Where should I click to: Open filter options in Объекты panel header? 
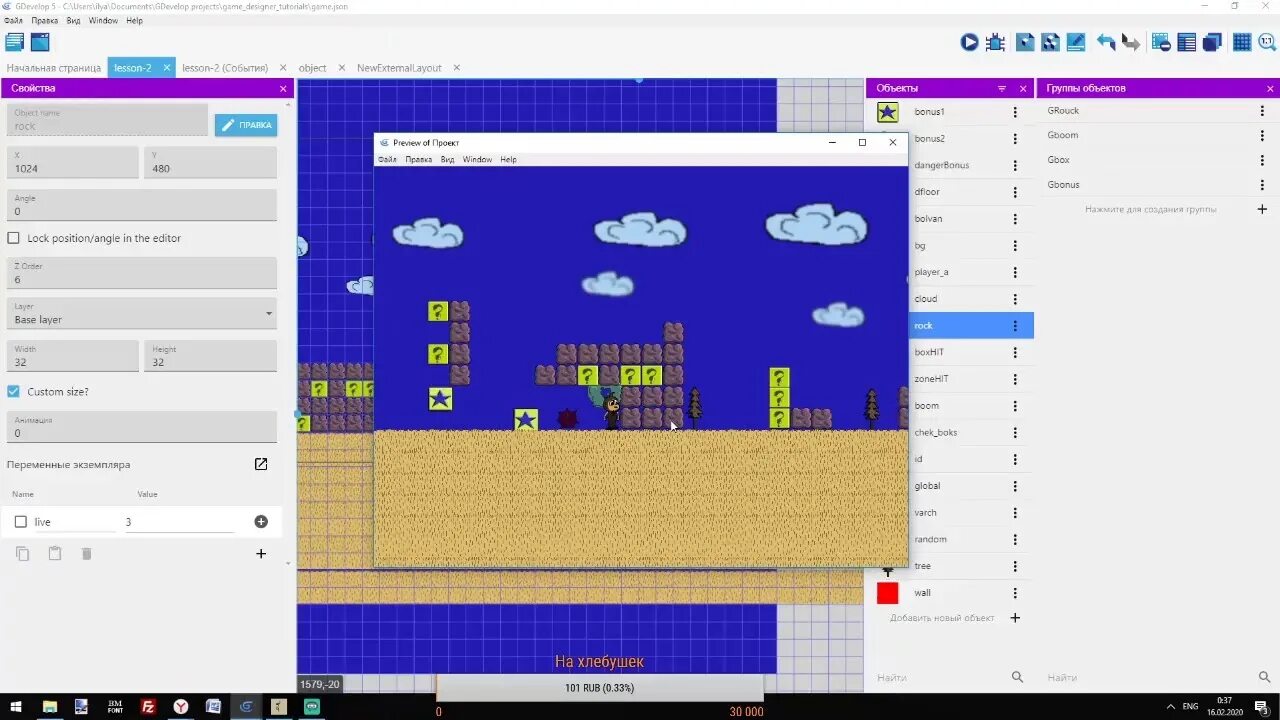(x=1002, y=88)
